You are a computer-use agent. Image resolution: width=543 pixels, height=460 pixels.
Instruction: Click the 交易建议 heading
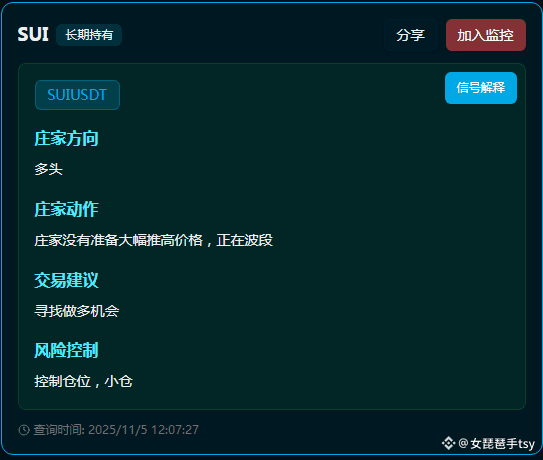pos(66,280)
